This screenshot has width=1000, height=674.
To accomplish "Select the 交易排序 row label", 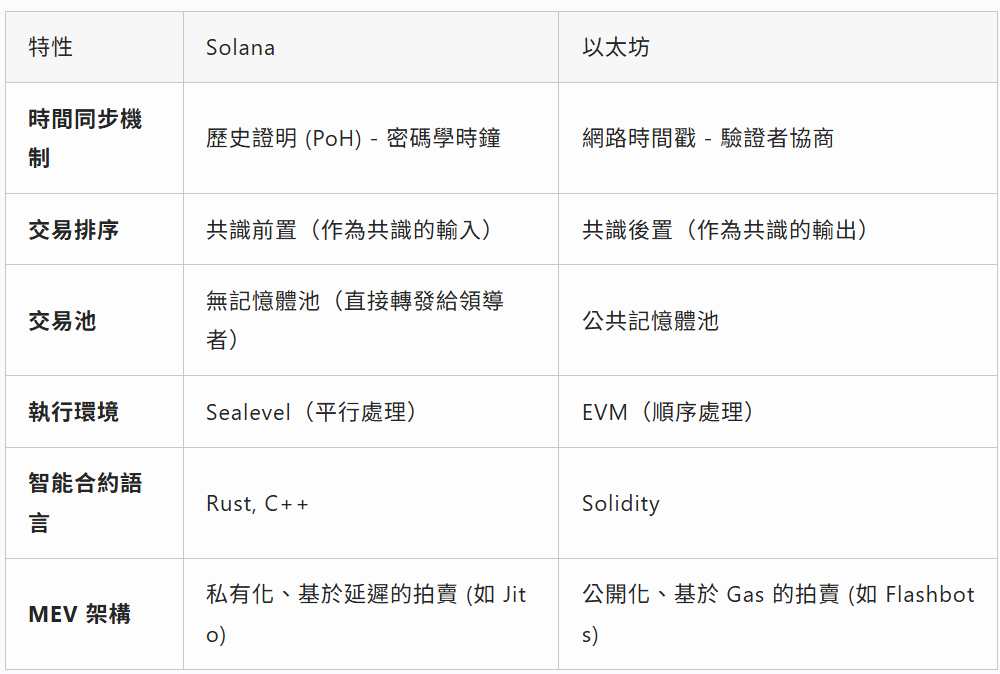I will pos(74,229).
